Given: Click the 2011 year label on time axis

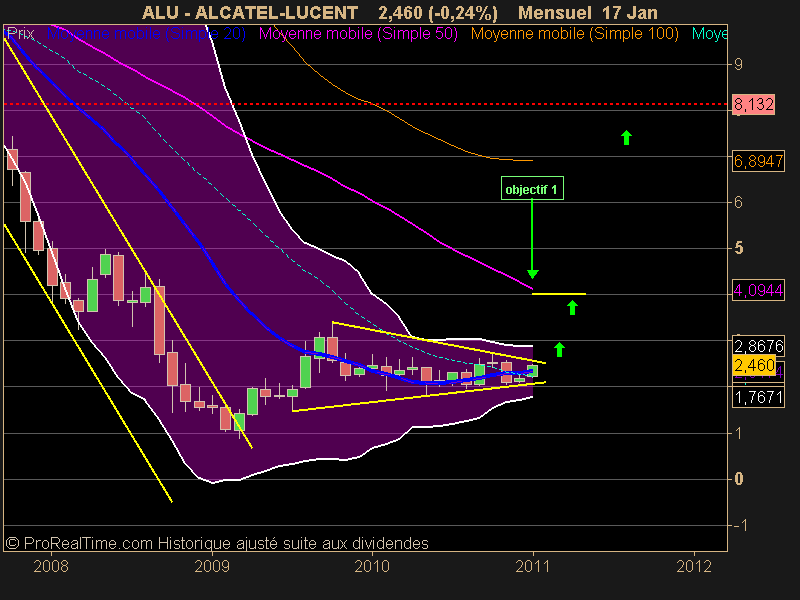Looking at the screenshot, I should [x=533, y=566].
